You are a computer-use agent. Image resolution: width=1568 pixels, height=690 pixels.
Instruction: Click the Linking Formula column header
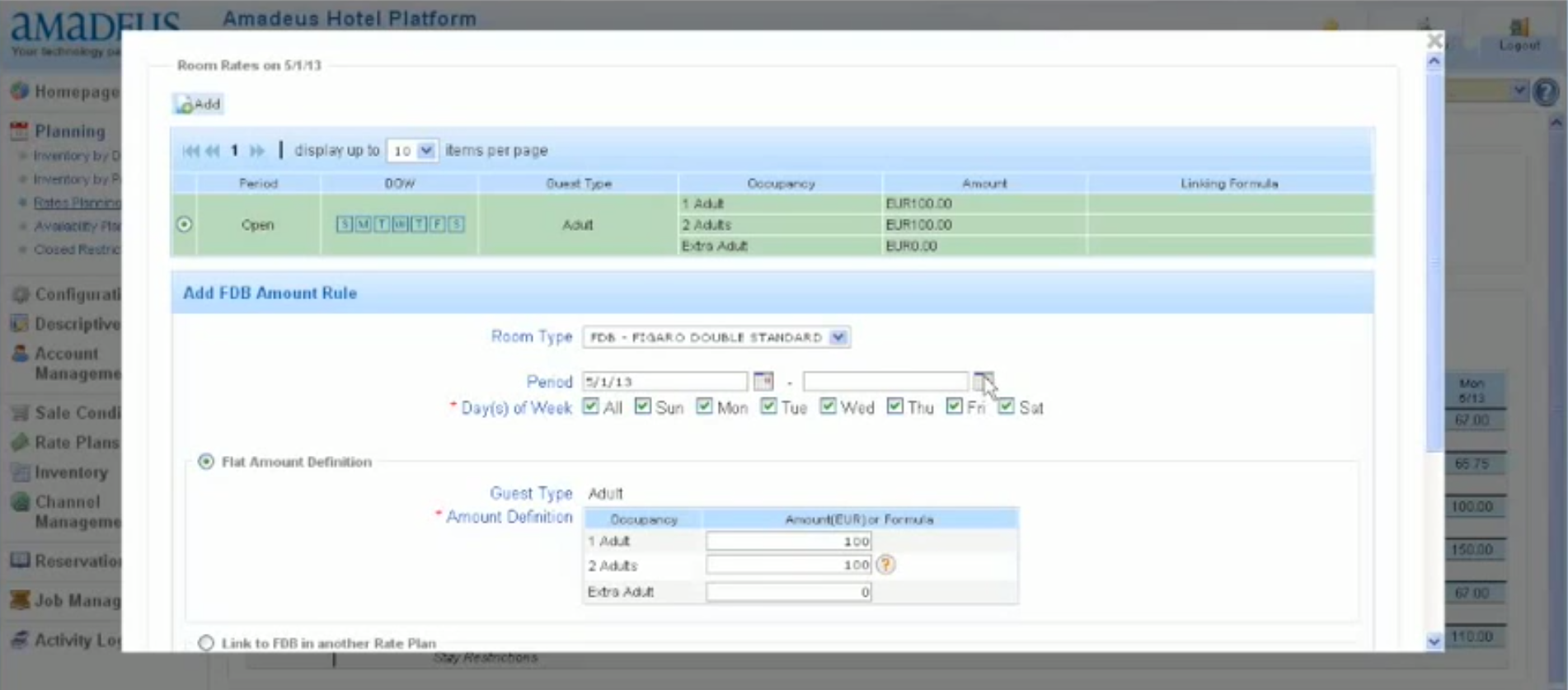[x=1229, y=184]
